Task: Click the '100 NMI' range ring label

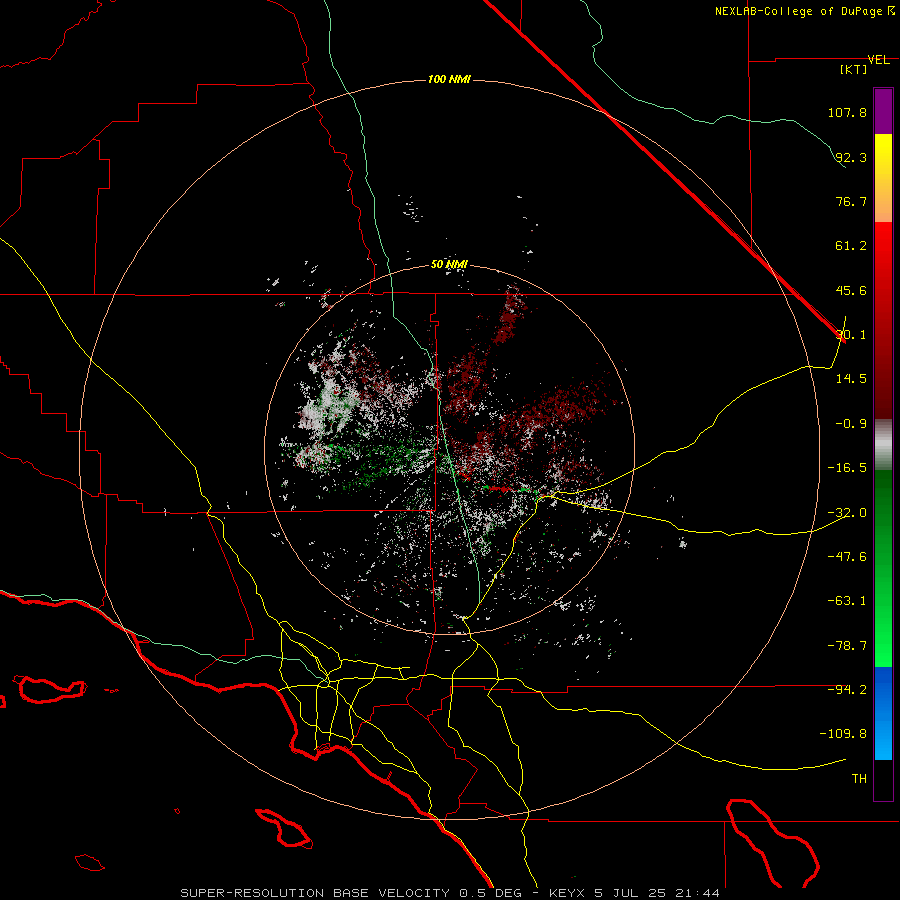Action: click(x=449, y=79)
